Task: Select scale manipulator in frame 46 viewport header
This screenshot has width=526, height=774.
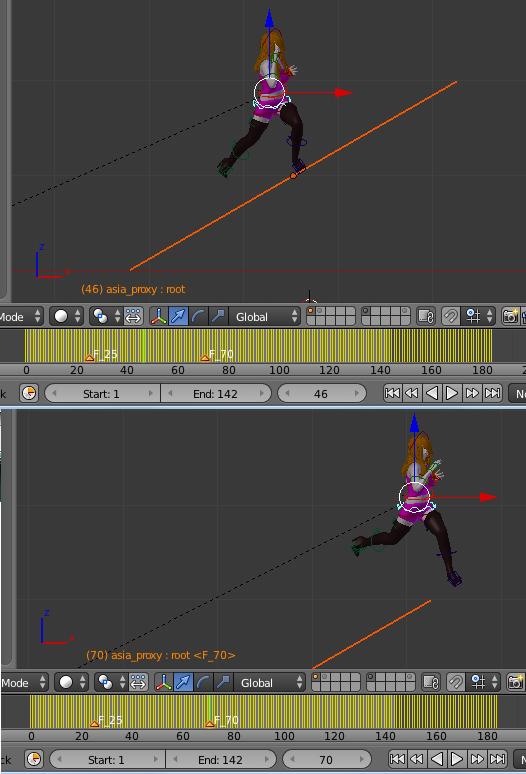Action: [x=218, y=316]
